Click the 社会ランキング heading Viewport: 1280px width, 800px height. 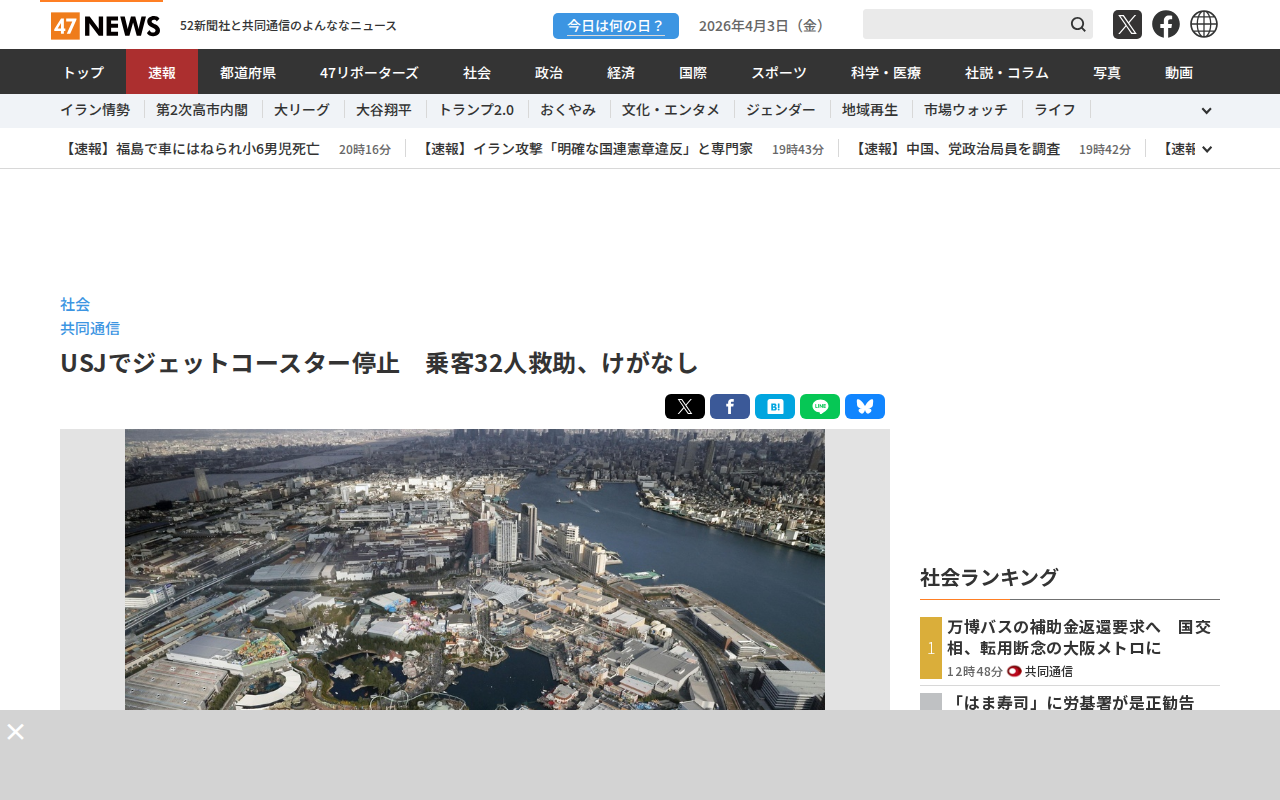click(x=989, y=577)
